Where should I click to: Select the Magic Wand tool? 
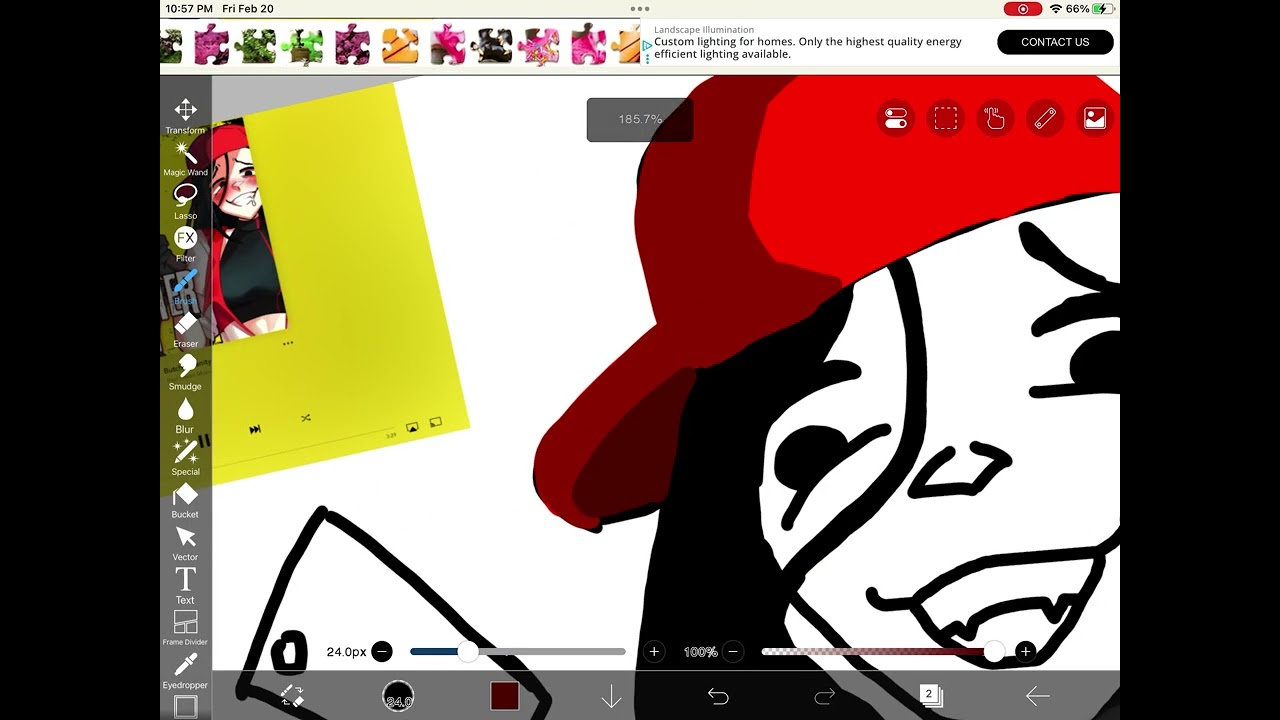(185, 158)
